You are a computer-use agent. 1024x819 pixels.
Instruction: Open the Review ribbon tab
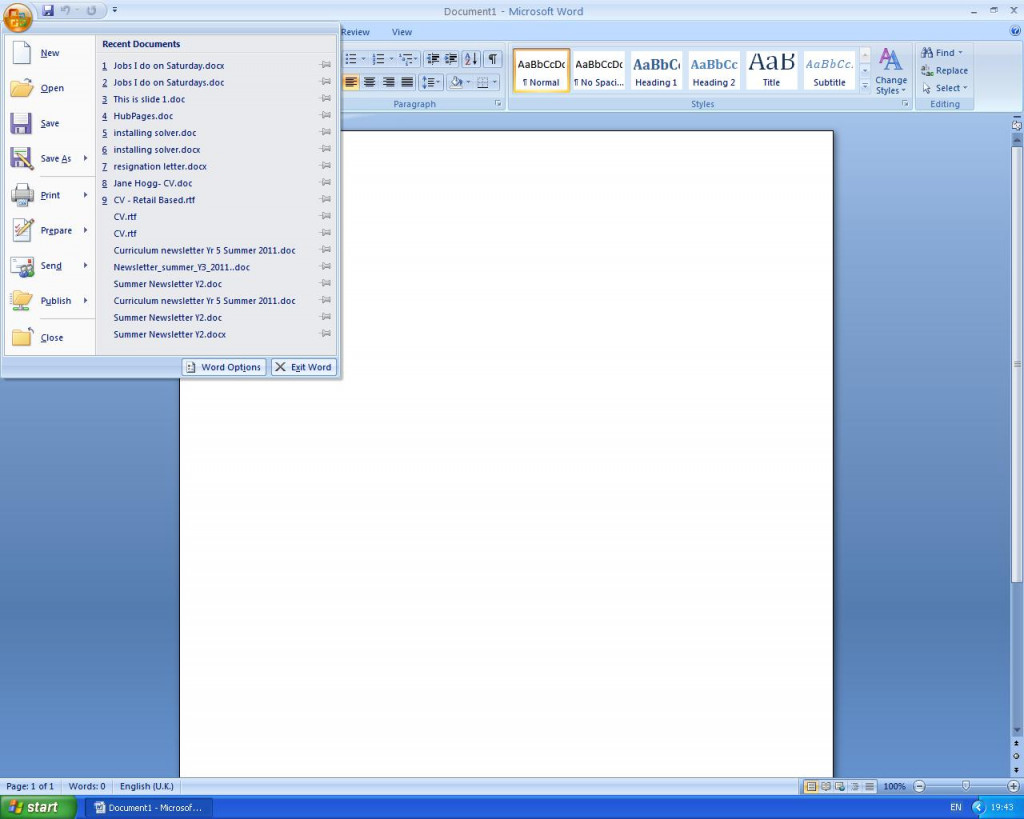click(355, 31)
